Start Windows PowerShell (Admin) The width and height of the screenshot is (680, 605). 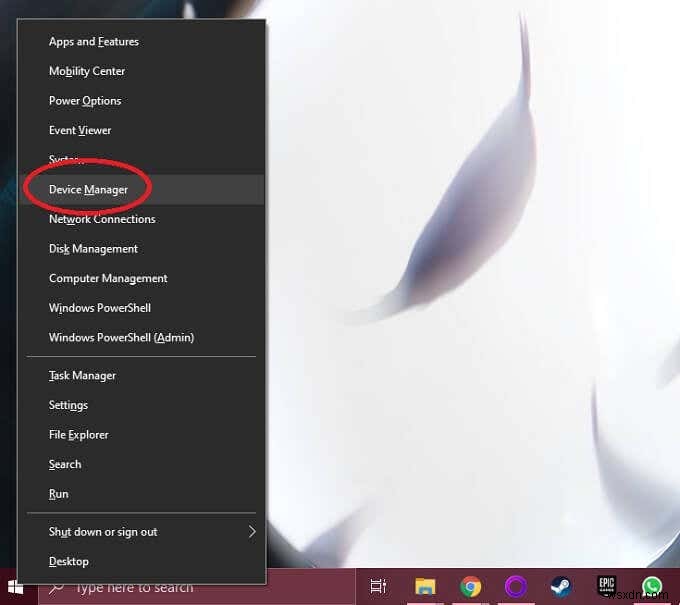point(141,337)
